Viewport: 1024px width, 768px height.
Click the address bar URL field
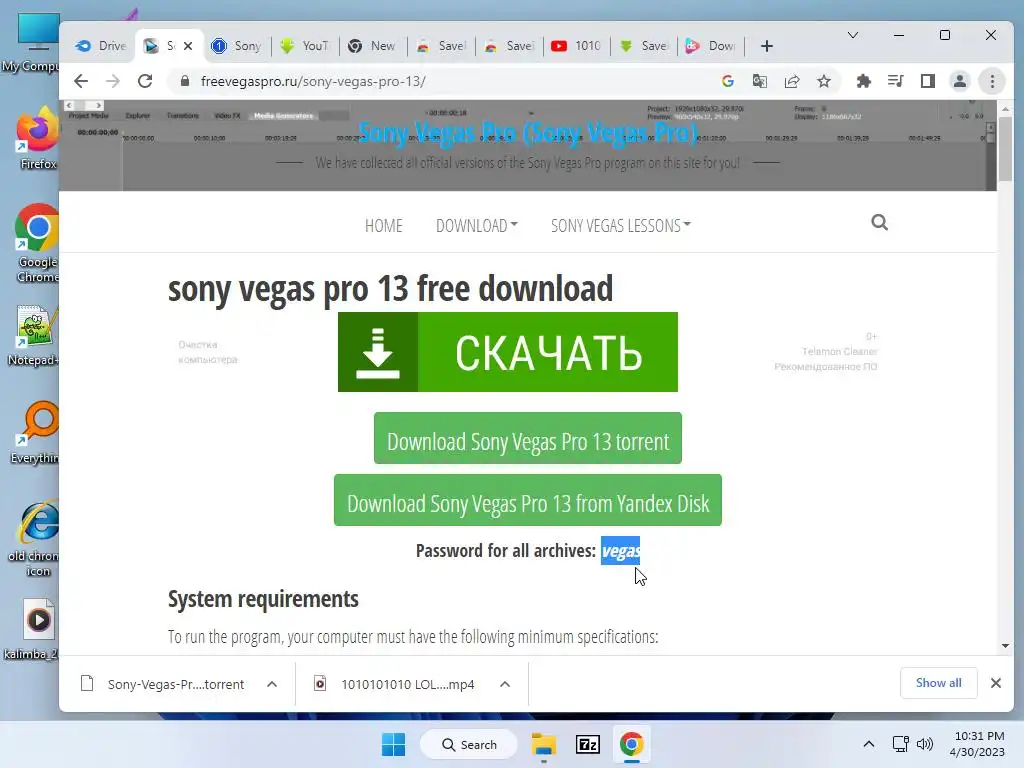click(x=444, y=81)
